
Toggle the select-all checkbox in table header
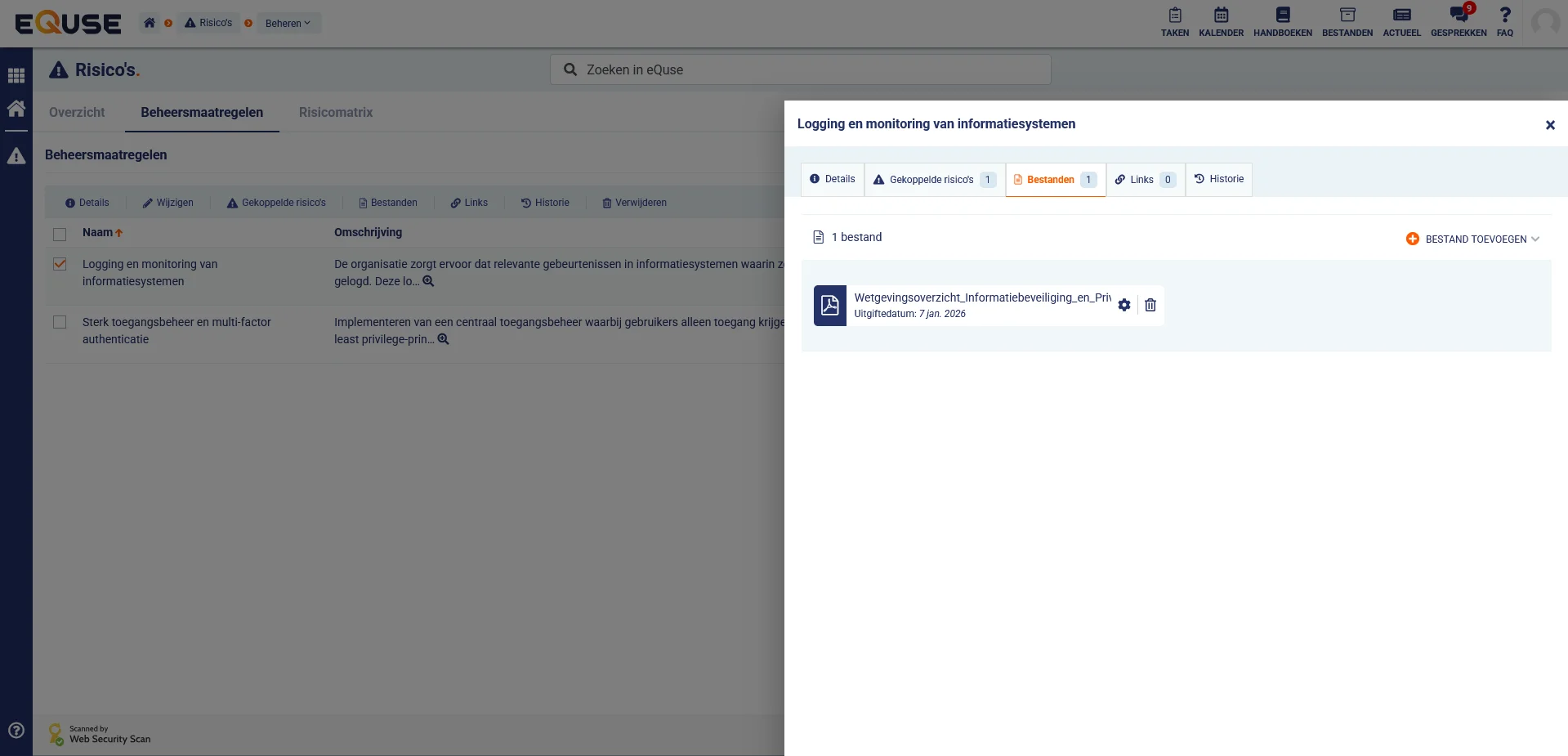tap(60, 235)
